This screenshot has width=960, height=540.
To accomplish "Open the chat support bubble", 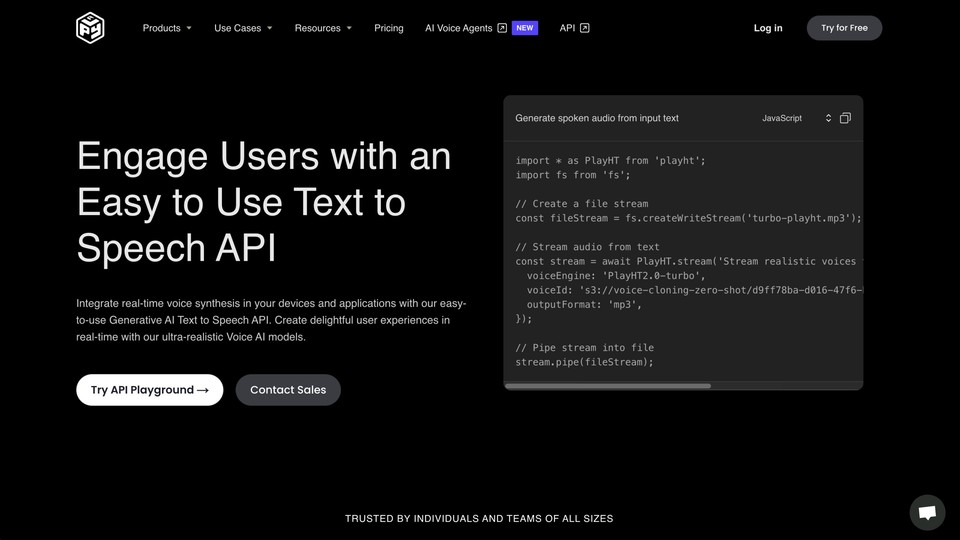I will pyautogui.click(x=927, y=512).
